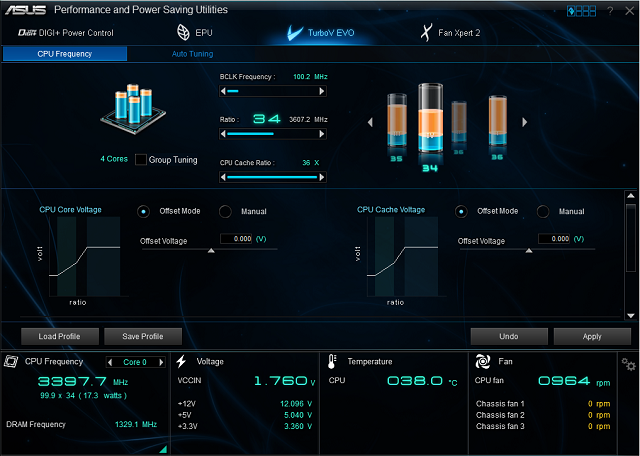Select Manual mode for CPU Core Voltage
This screenshot has width=640, height=456.
[225, 211]
